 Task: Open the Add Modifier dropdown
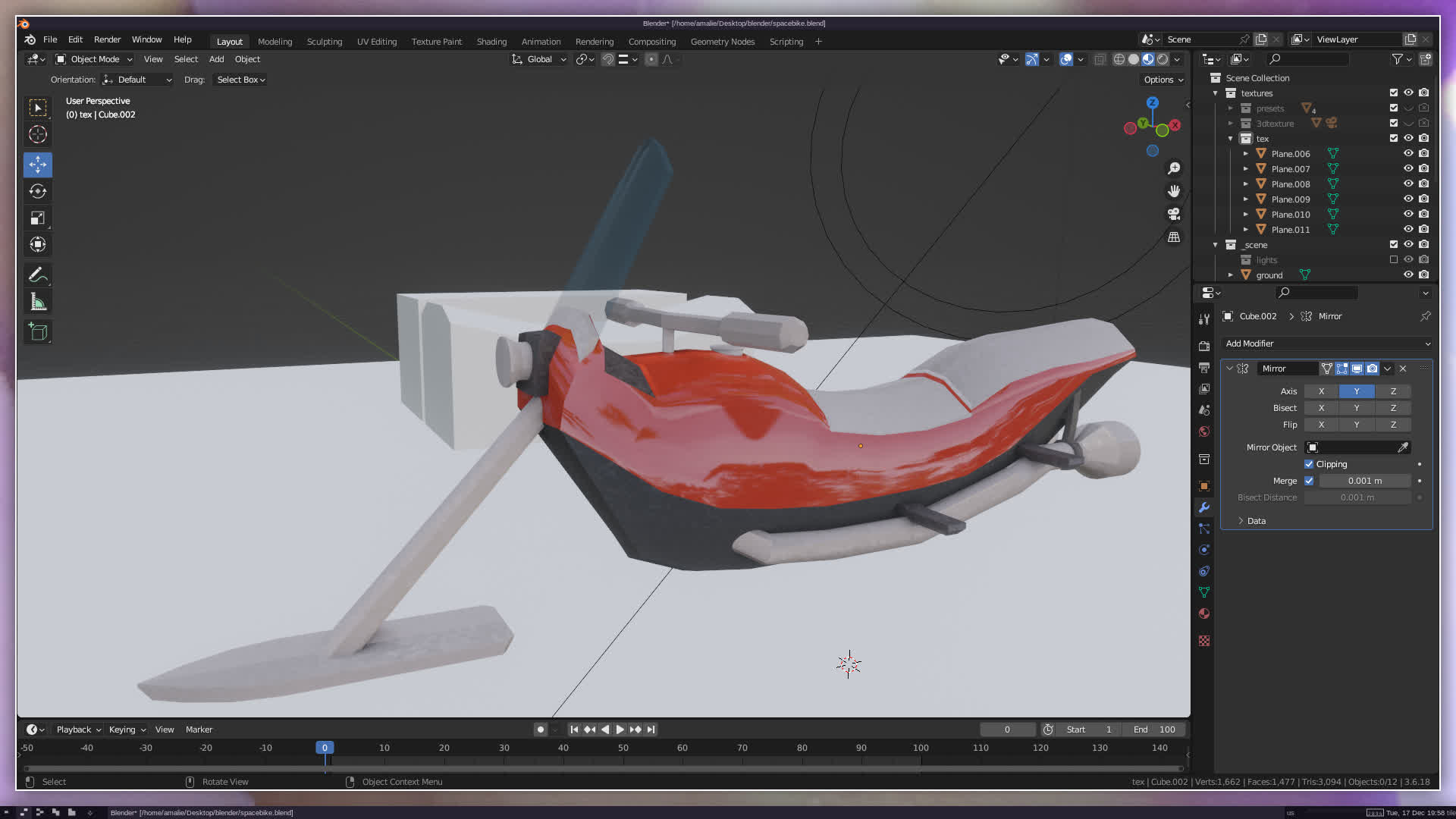tap(1326, 344)
